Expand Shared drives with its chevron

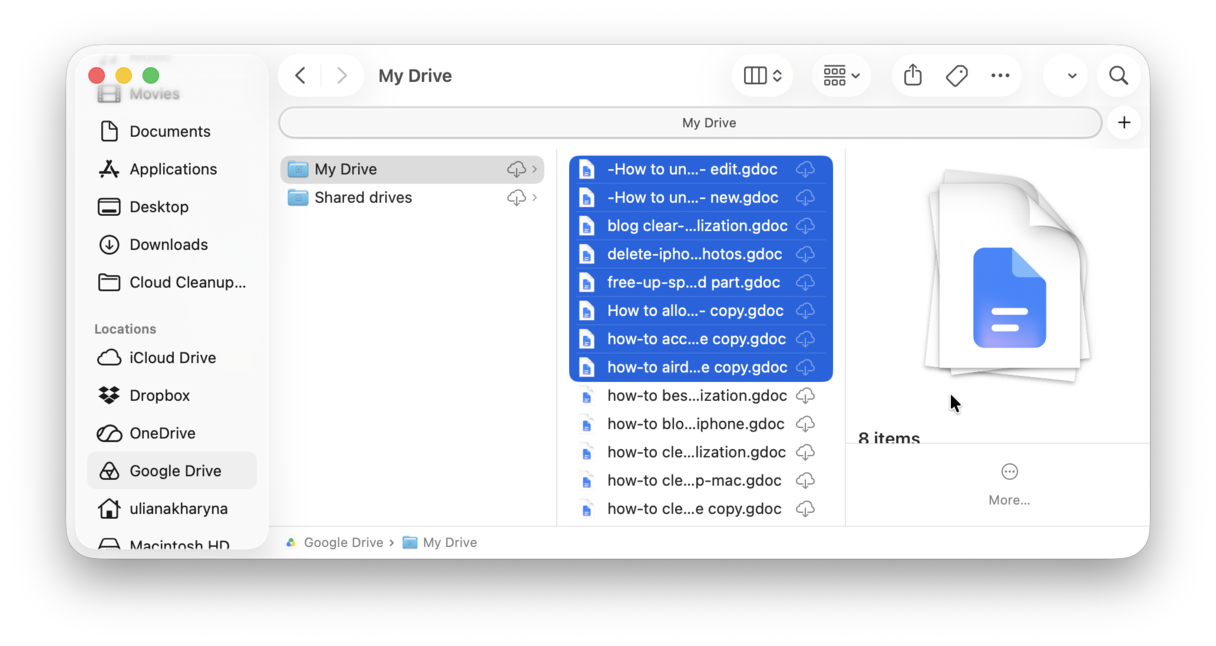click(x=535, y=198)
